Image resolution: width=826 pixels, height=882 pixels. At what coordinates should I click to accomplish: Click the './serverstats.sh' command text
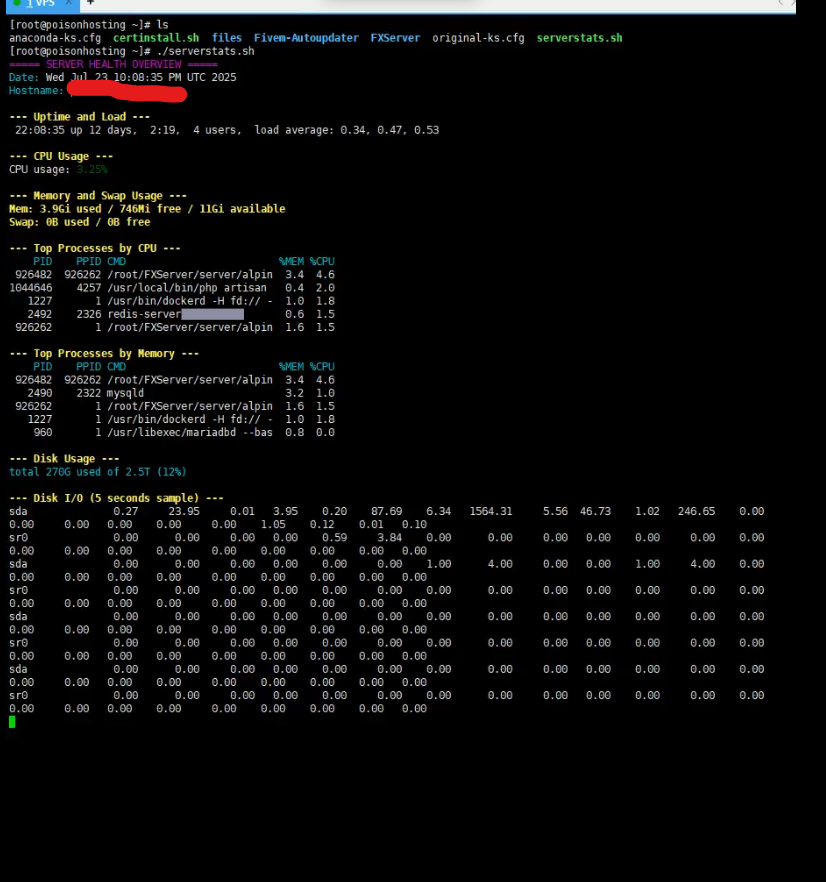tap(205, 51)
